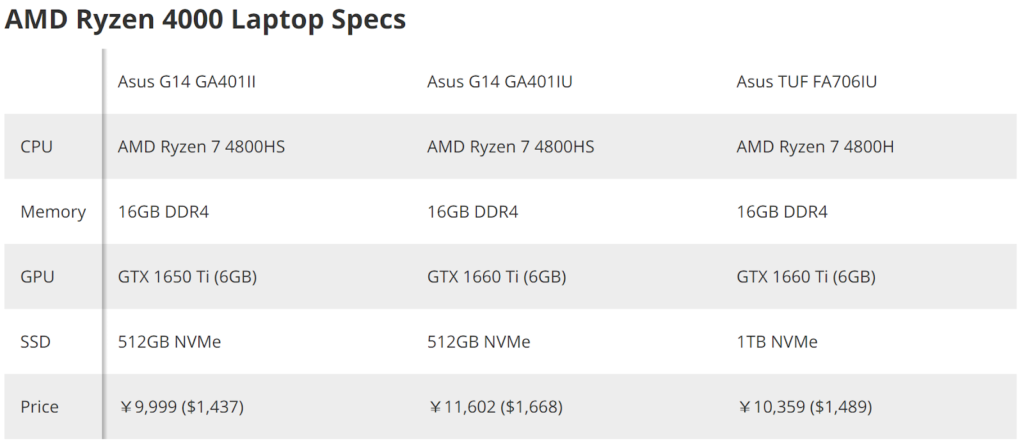Viewport: 1024px width, 448px height.
Task: Click the ￥9,999 ($1,437) price cell
Action: coord(180,407)
